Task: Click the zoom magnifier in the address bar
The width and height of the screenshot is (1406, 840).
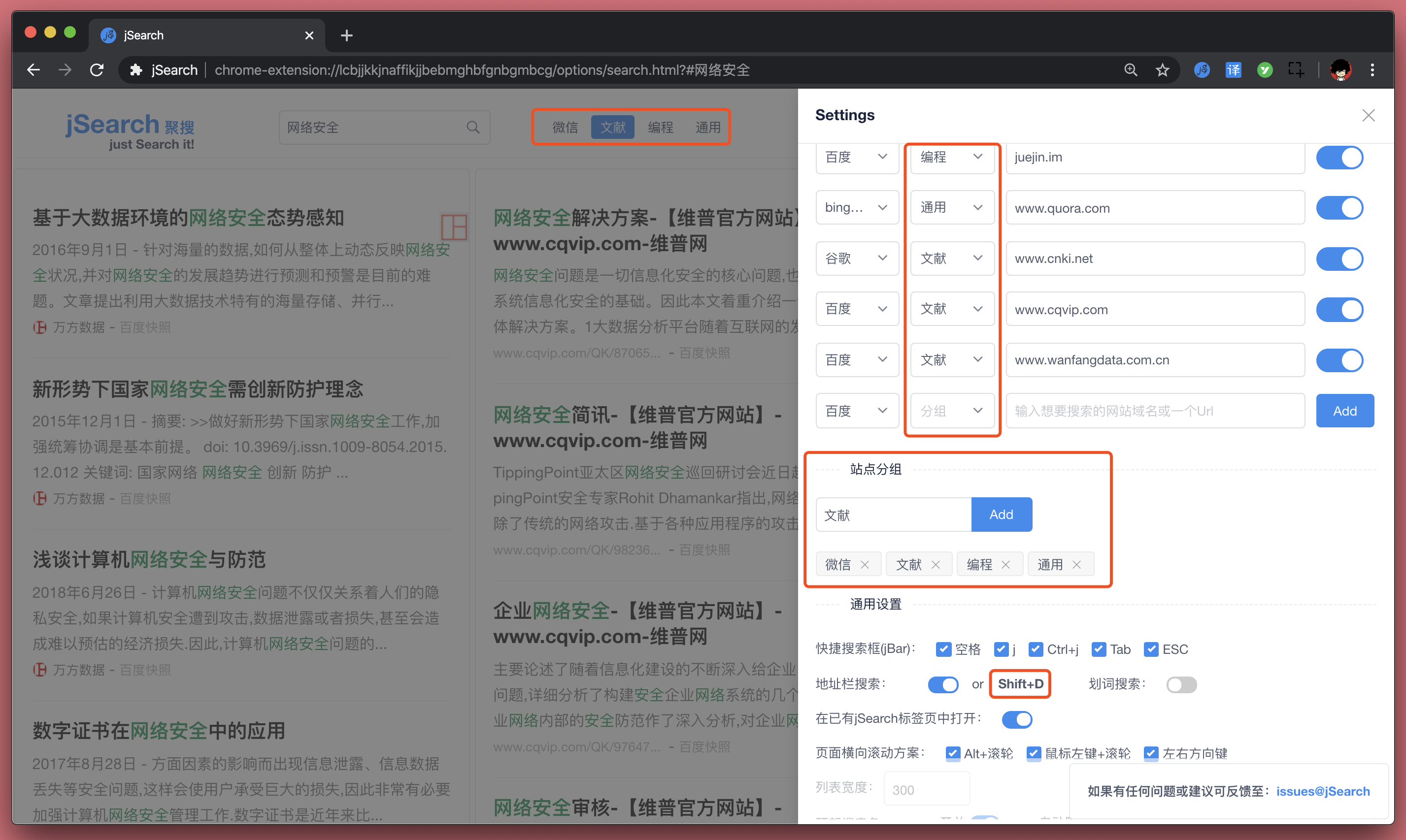Action: pyautogui.click(x=1130, y=69)
